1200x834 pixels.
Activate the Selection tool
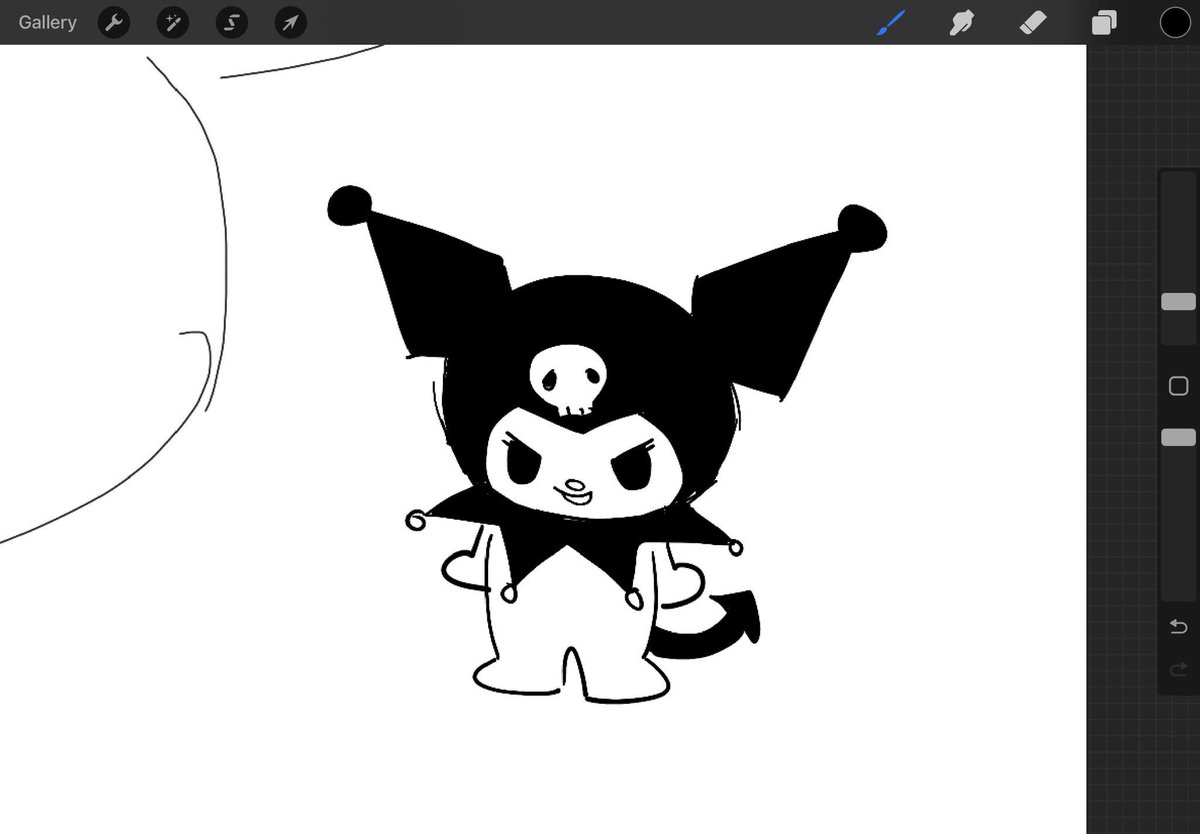[x=232, y=22]
